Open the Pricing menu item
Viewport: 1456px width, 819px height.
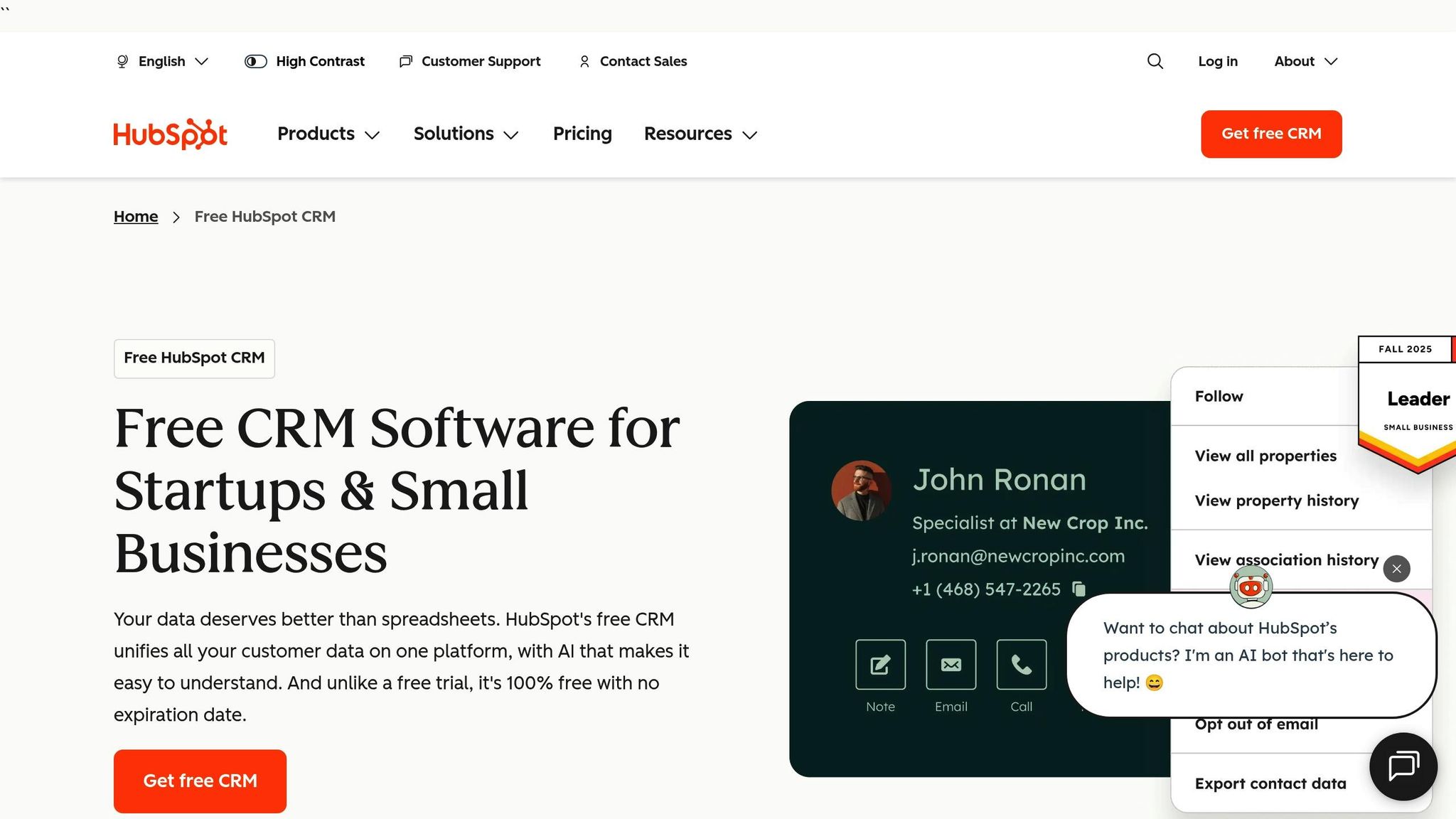pos(582,134)
